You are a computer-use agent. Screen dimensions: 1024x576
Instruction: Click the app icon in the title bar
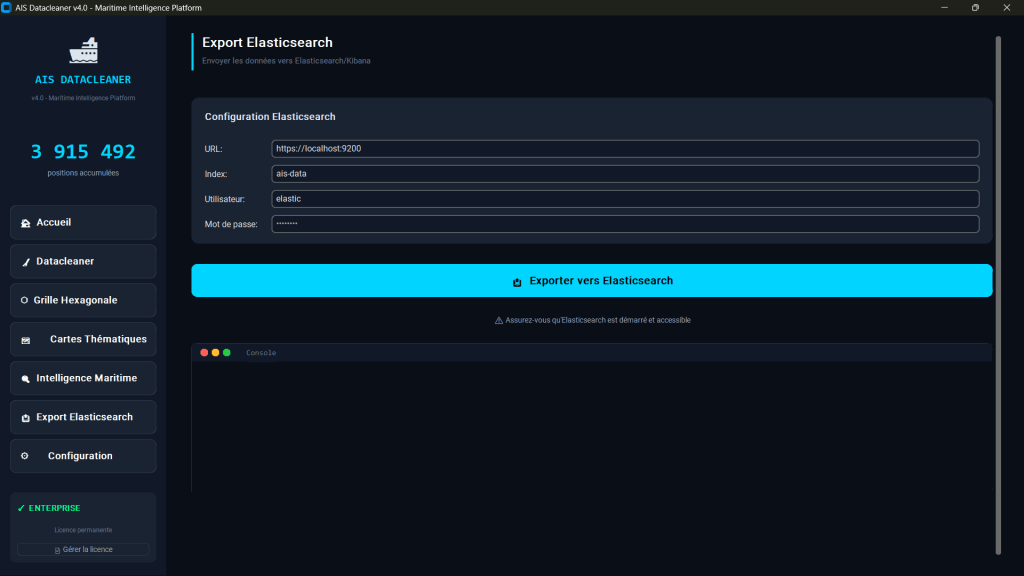[7, 7]
